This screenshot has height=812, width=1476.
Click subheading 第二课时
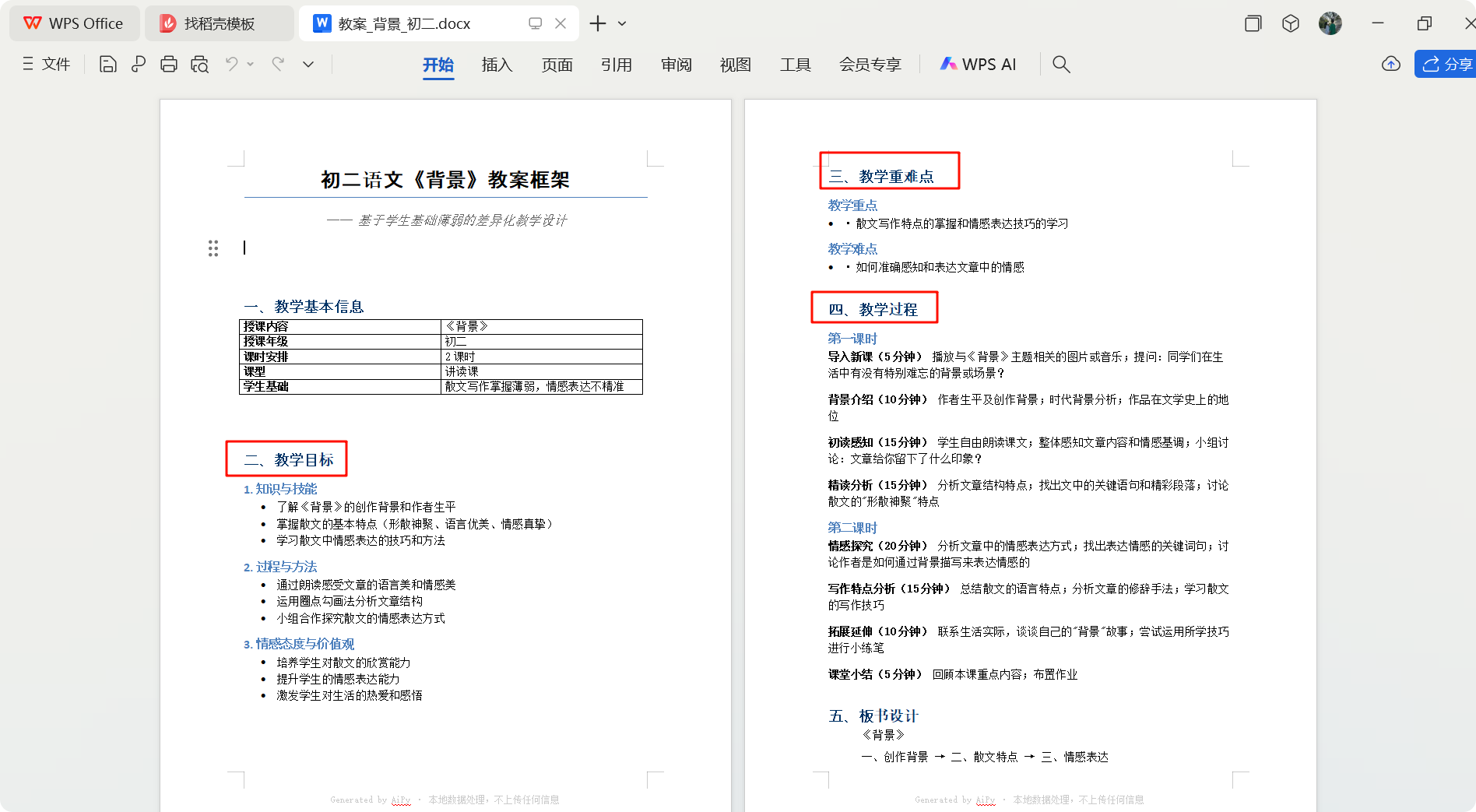852,528
